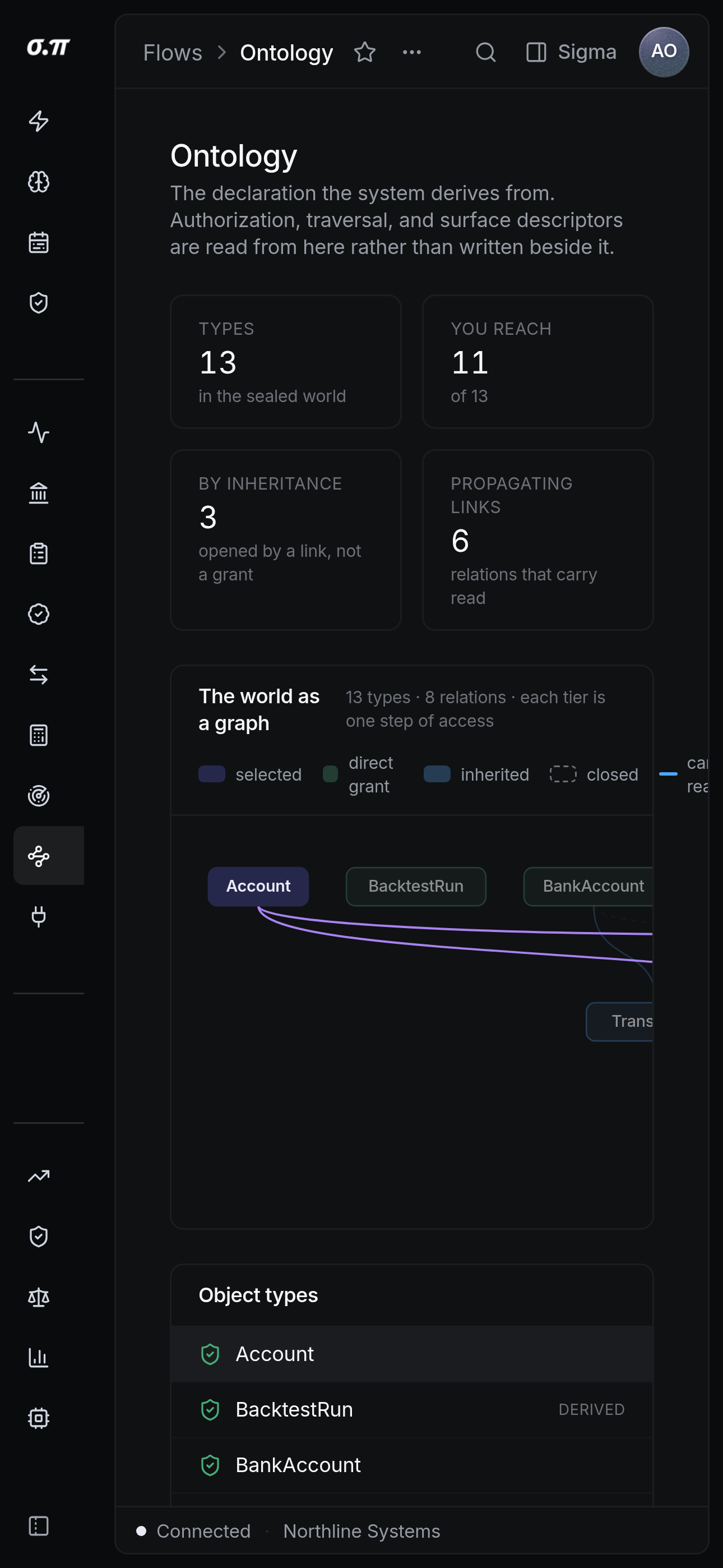Select the BacktestRun graph node
This screenshot has width=723, height=1568.
(x=416, y=886)
